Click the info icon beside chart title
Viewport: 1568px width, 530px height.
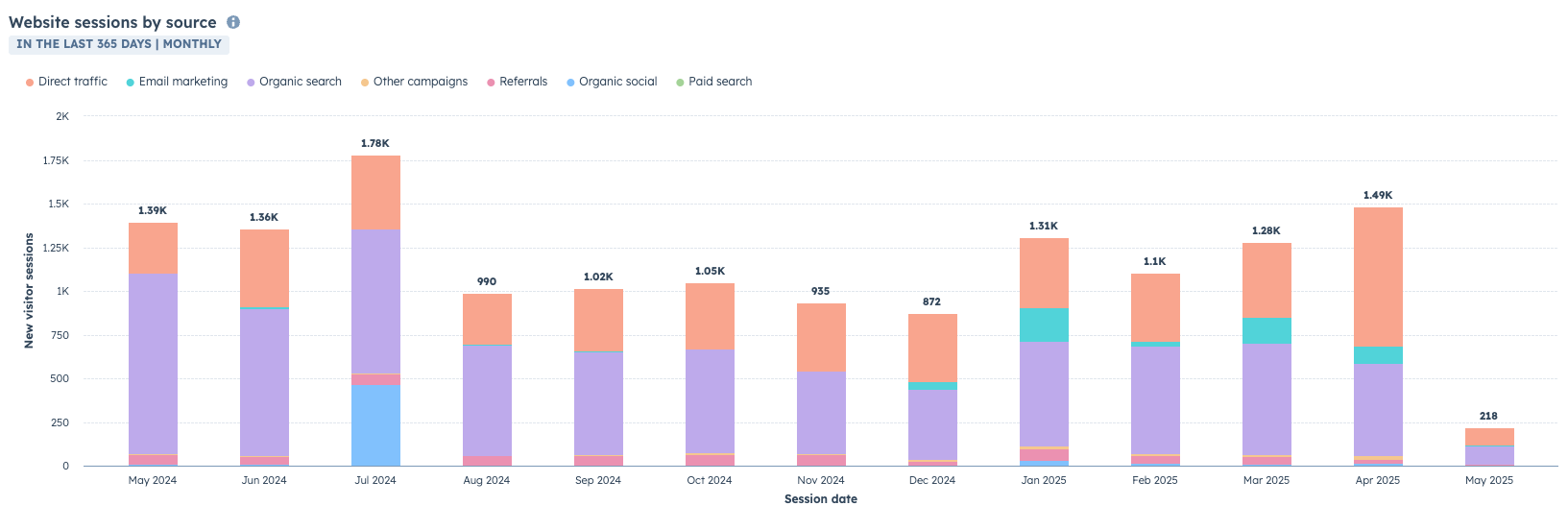pyautogui.click(x=233, y=22)
